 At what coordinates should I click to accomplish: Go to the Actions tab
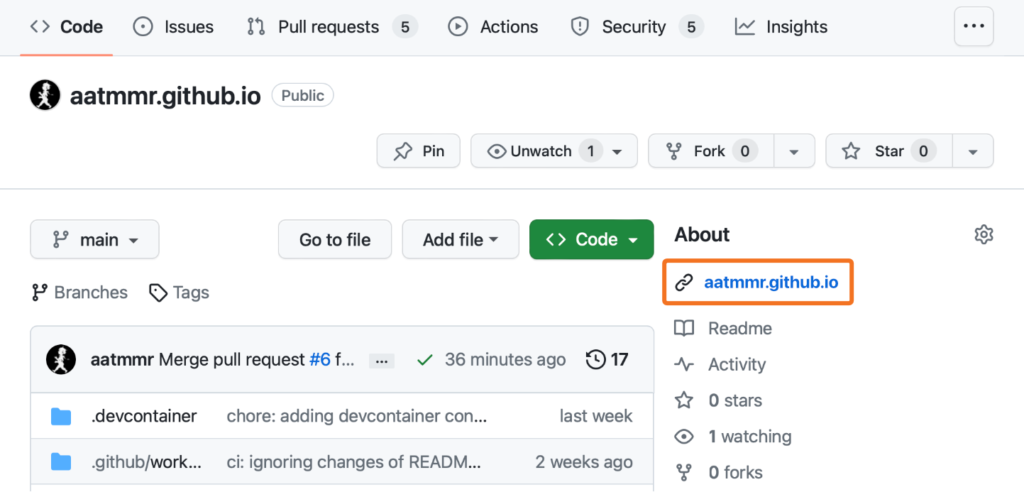[x=493, y=27]
